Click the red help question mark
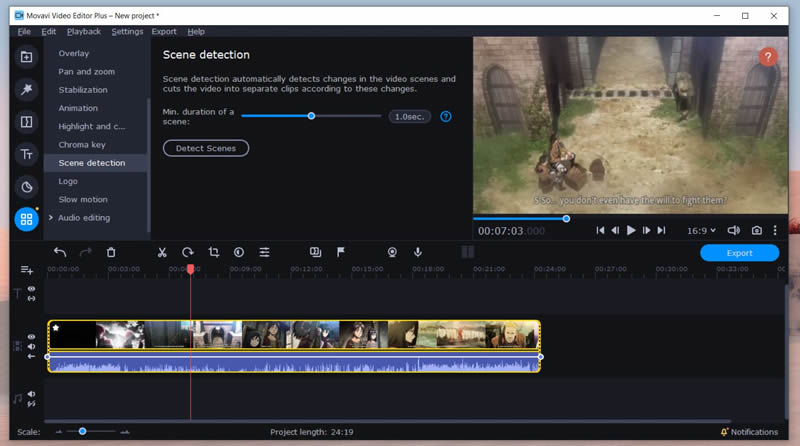800x446 pixels. point(768,57)
